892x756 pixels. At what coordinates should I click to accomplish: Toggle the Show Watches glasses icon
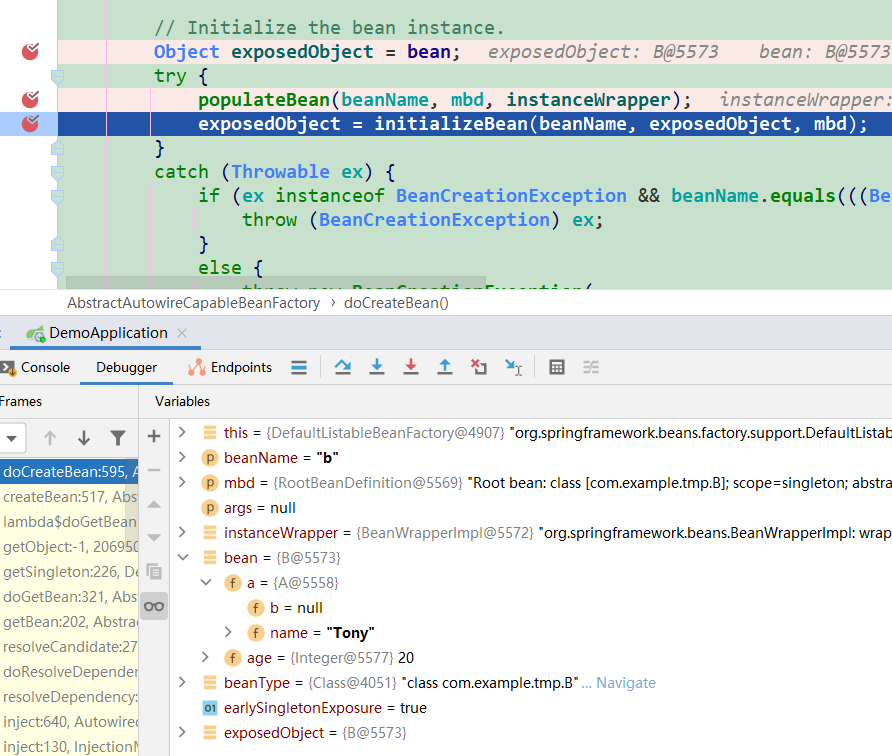point(154,606)
